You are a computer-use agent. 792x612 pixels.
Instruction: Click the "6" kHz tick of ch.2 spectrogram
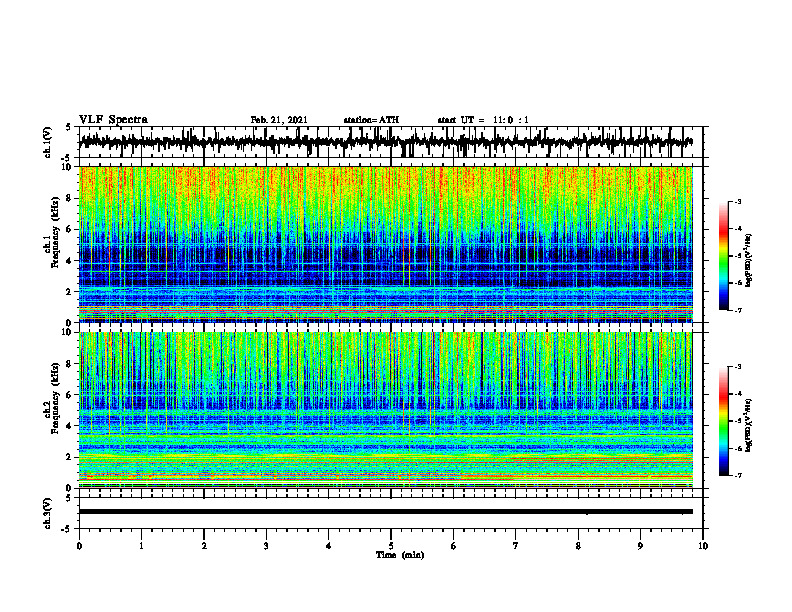pyautogui.click(x=70, y=395)
